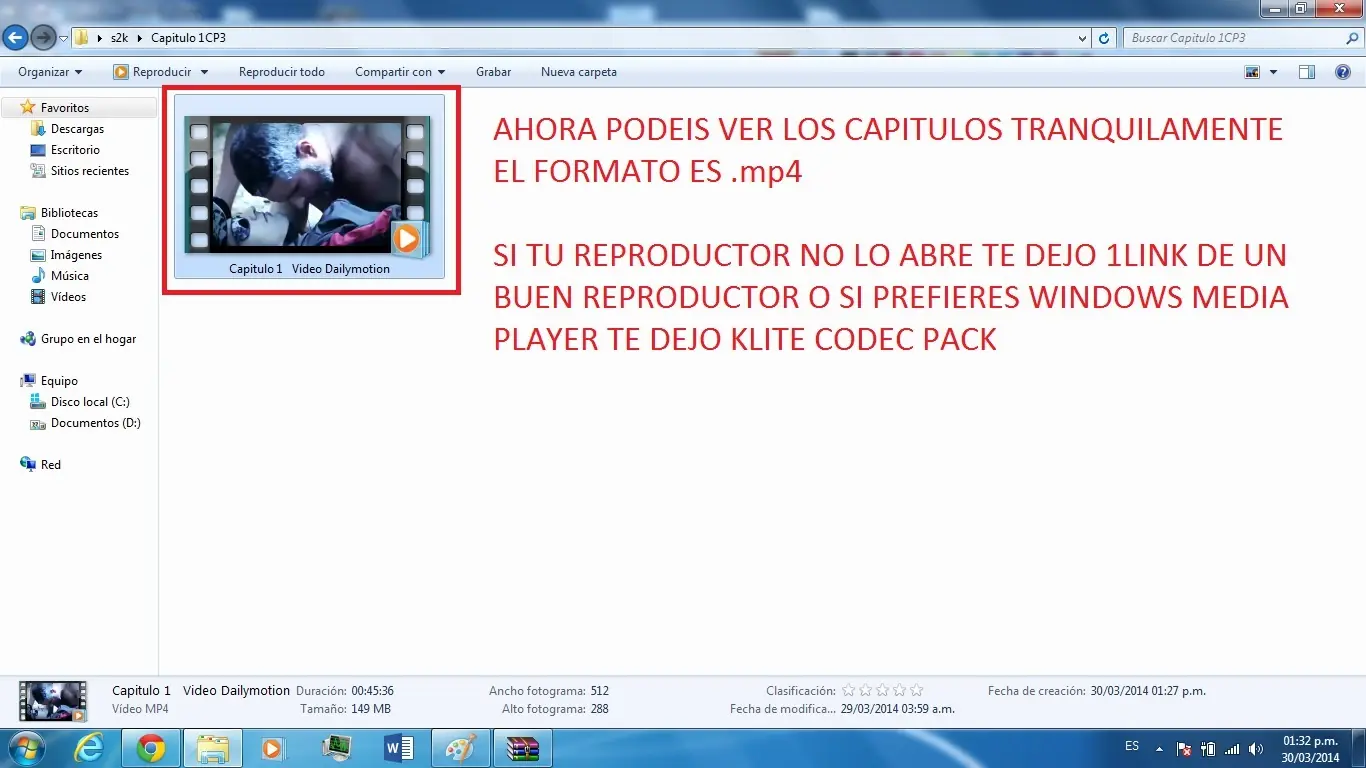This screenshot has width=1366, height=768.
Task: Click the Reproducir toolbar button
Action: tap(152, 72)
